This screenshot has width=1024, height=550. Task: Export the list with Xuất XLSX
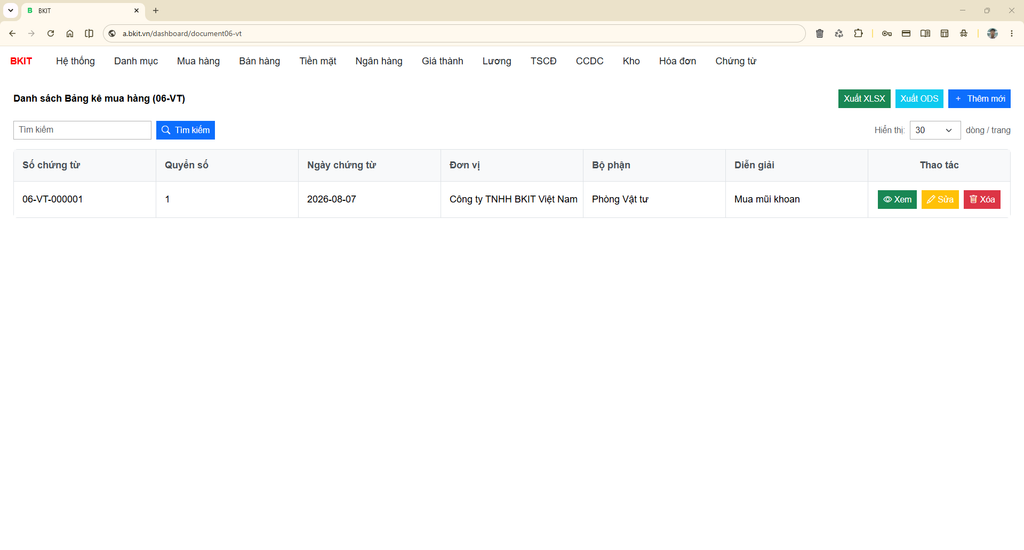(864, 99)
